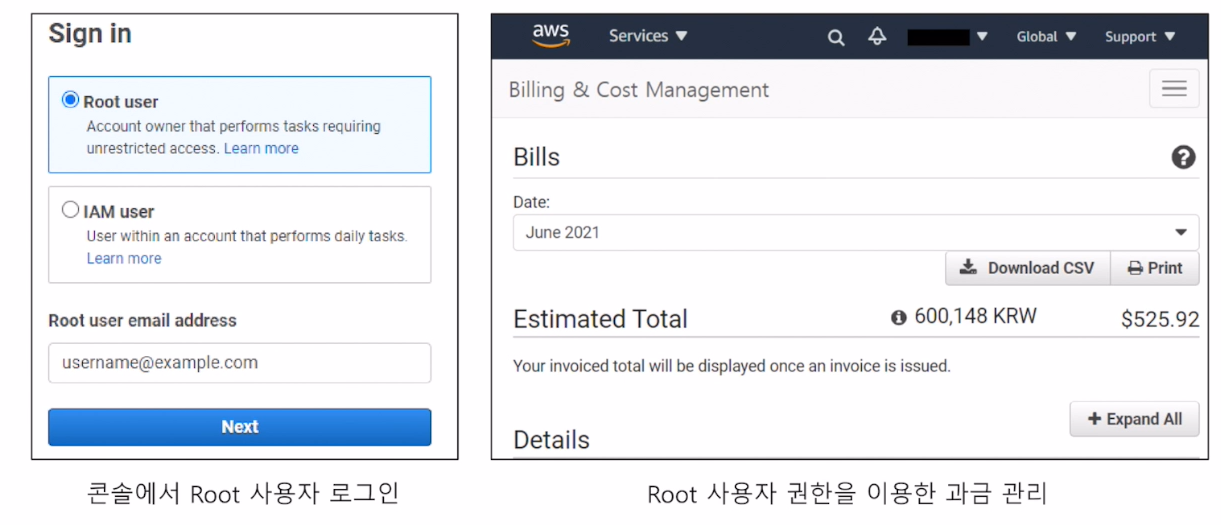
Task: Click the Download CSV button
Action: click(x=1028, y=268)
